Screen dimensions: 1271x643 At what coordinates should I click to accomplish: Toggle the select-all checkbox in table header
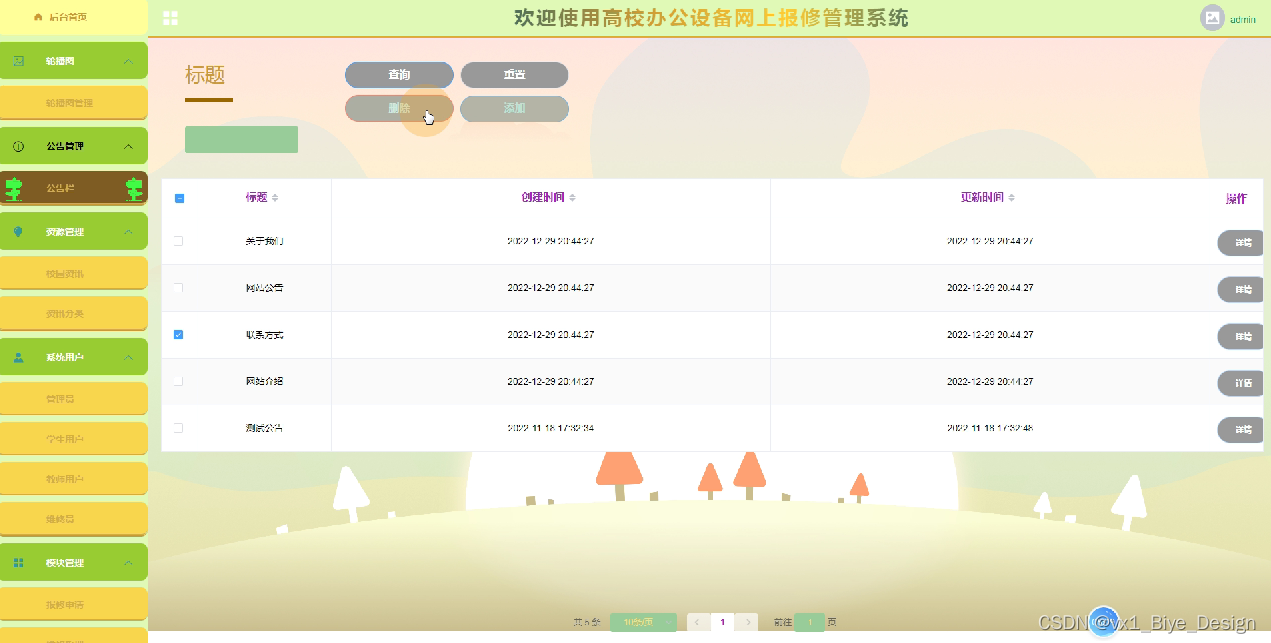point(179,198)
